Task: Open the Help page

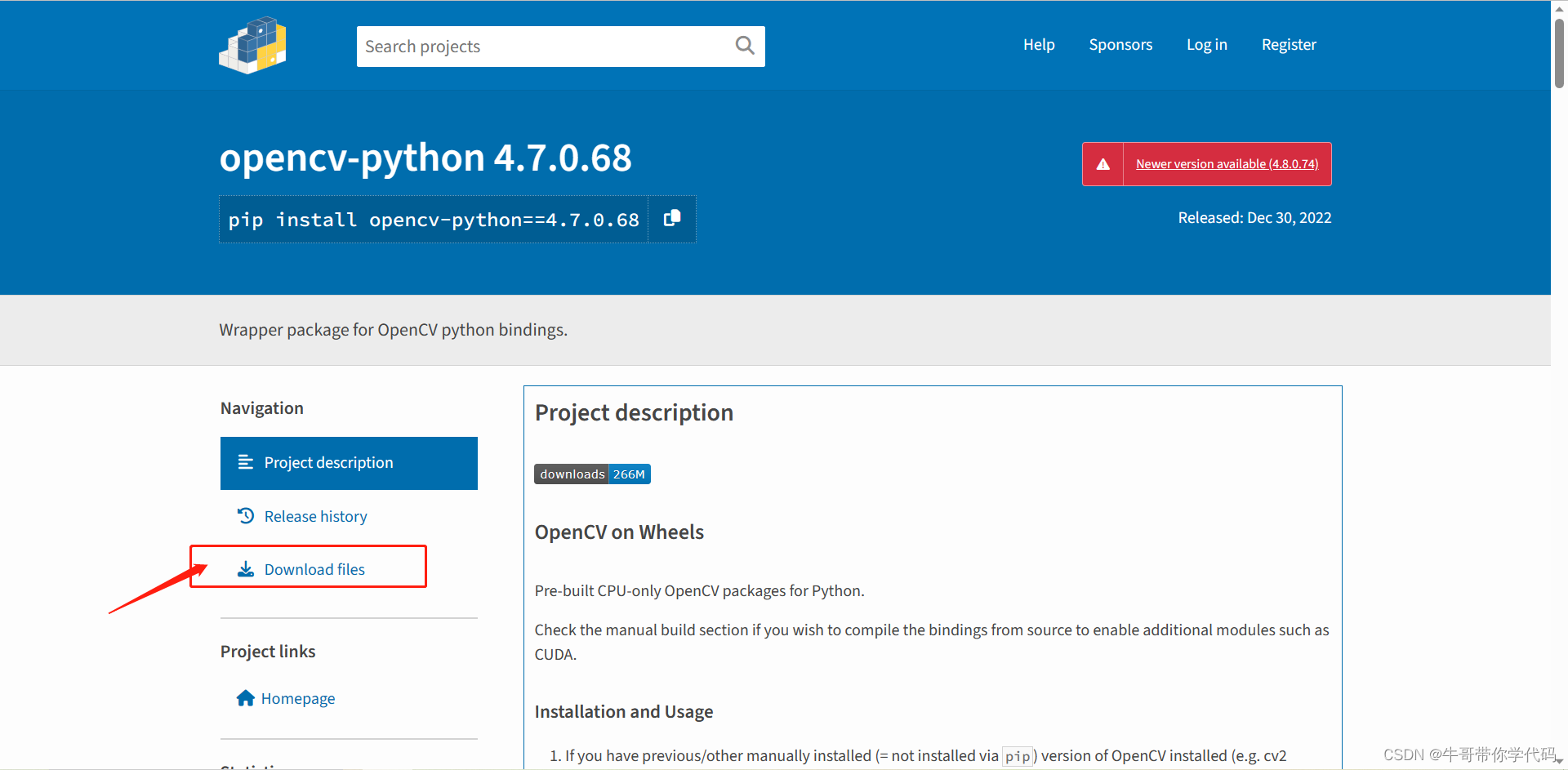Action: pos(1039,45)
